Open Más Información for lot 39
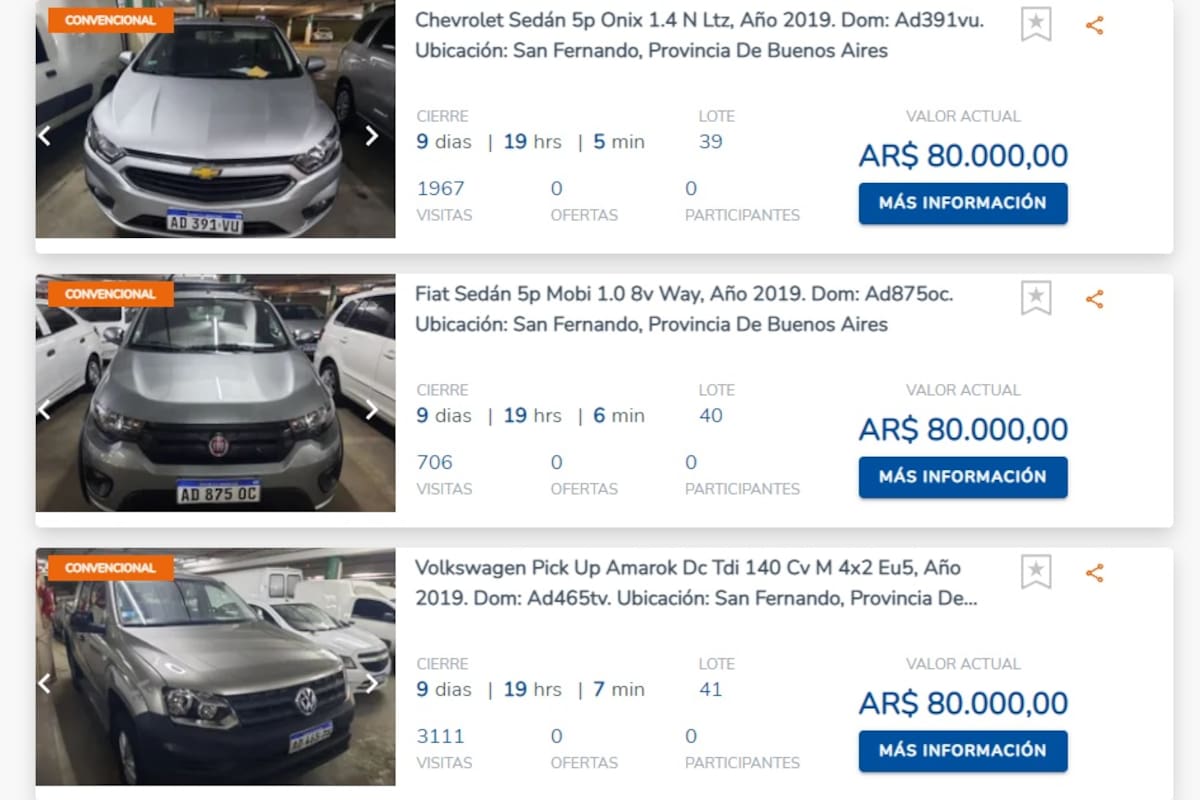This screenshot has width=1200, height=800. [963, 203]
